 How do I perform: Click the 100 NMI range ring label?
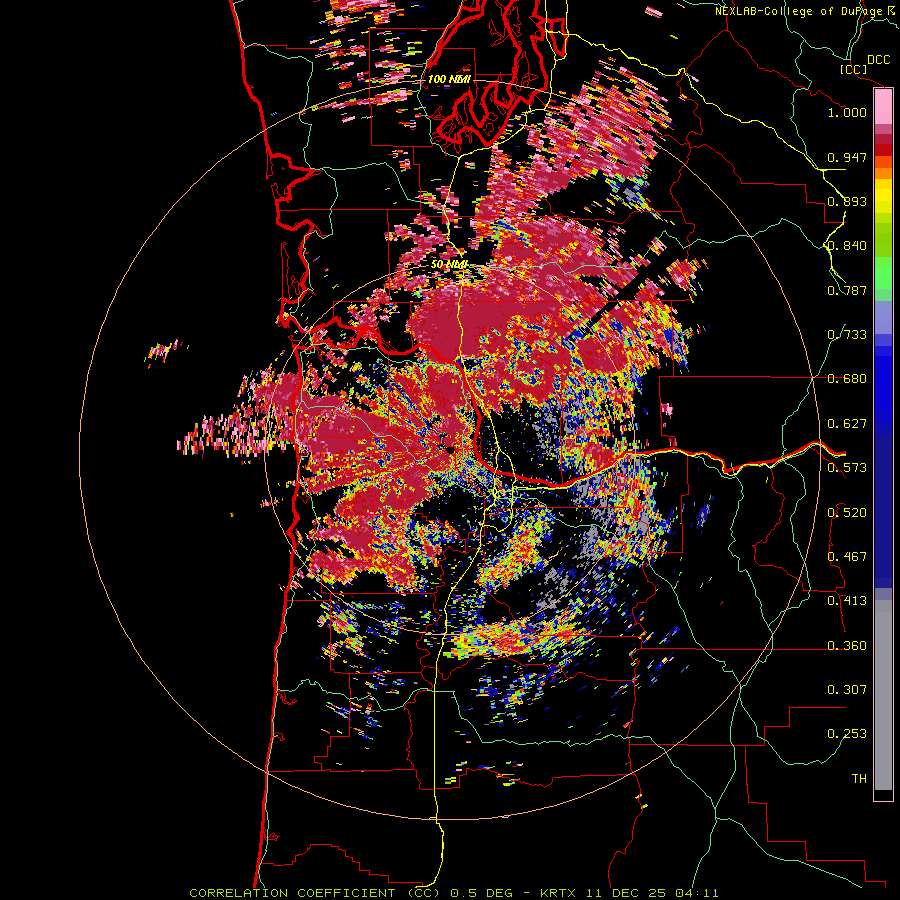click(x=449, y=79)
